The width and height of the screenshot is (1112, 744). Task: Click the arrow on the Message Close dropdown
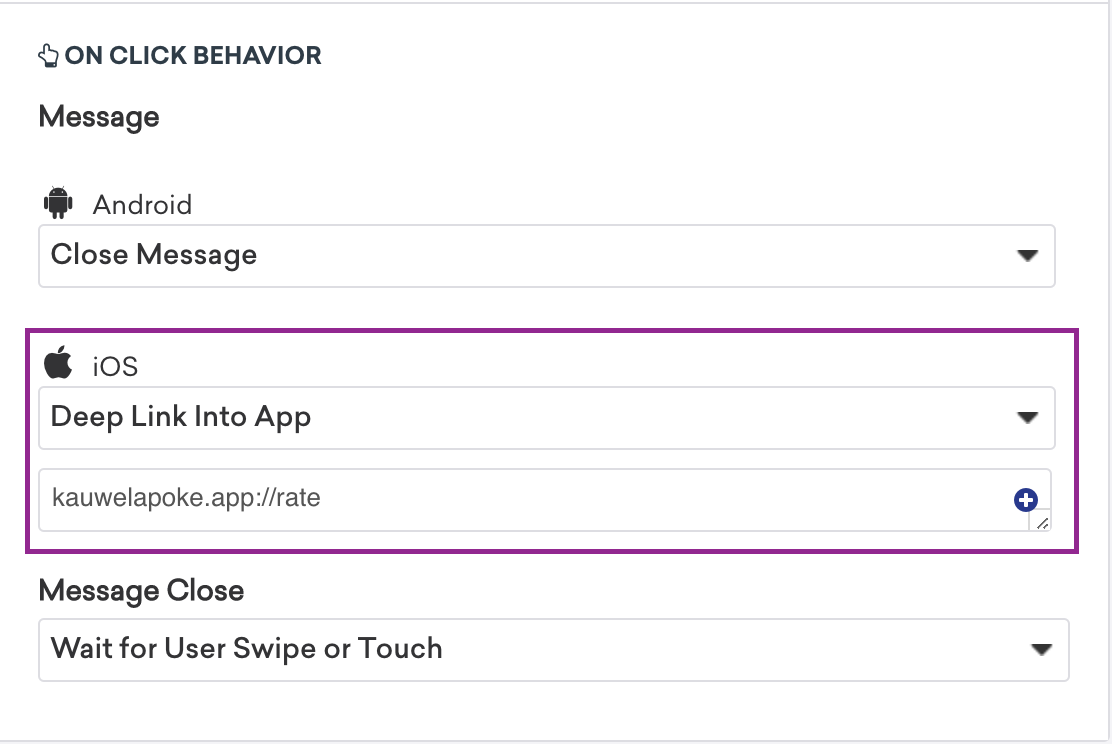1041,650
